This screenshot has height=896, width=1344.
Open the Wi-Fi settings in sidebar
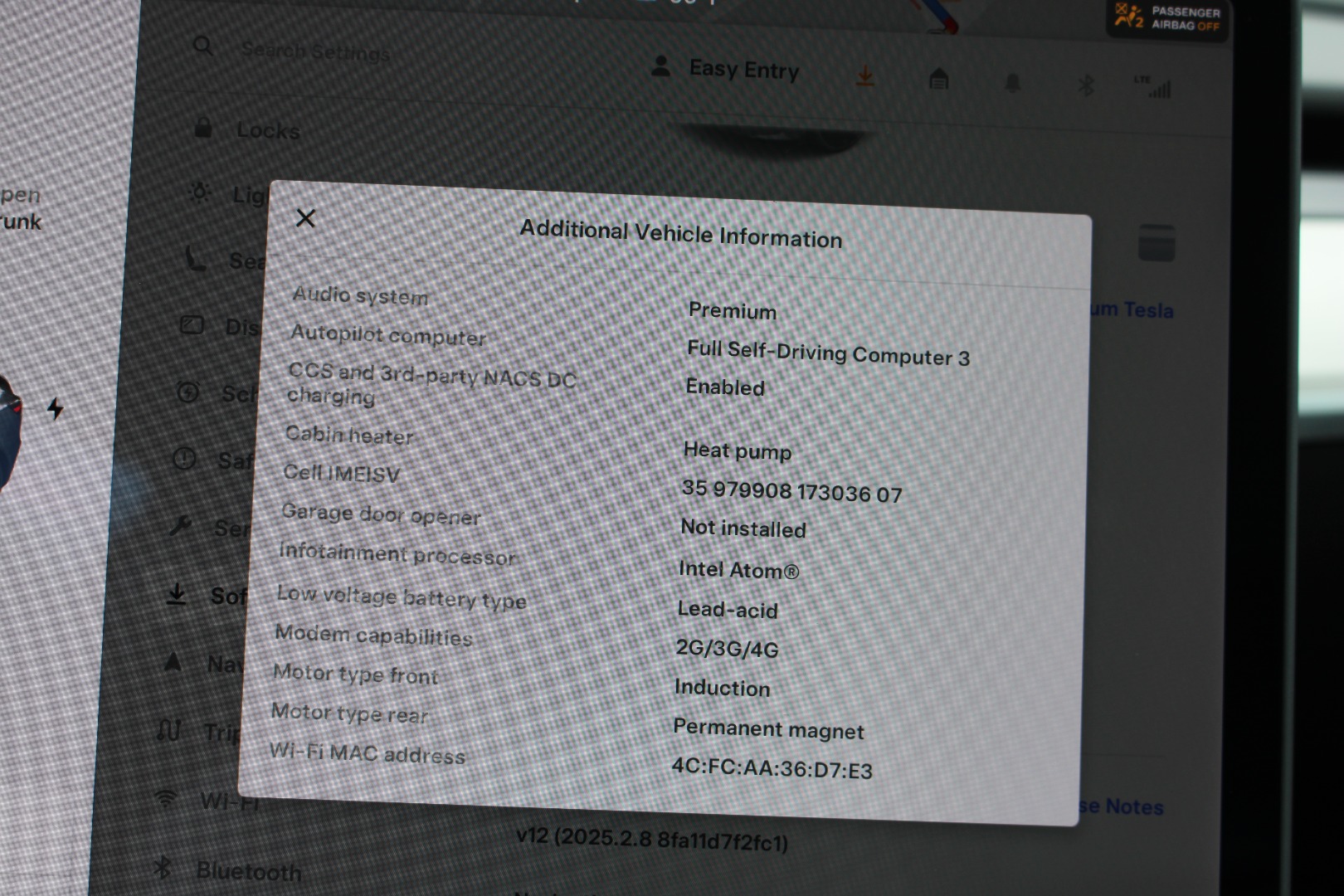pyautogui.click(x=207, y=801)
